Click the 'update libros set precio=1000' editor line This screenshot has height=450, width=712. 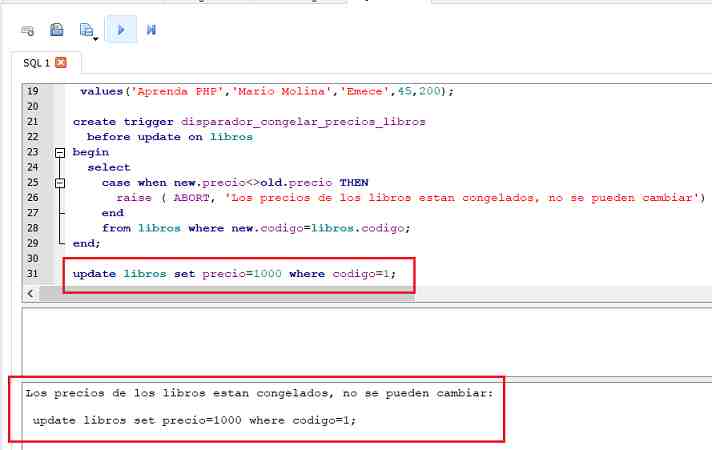[x=234, y=274]
